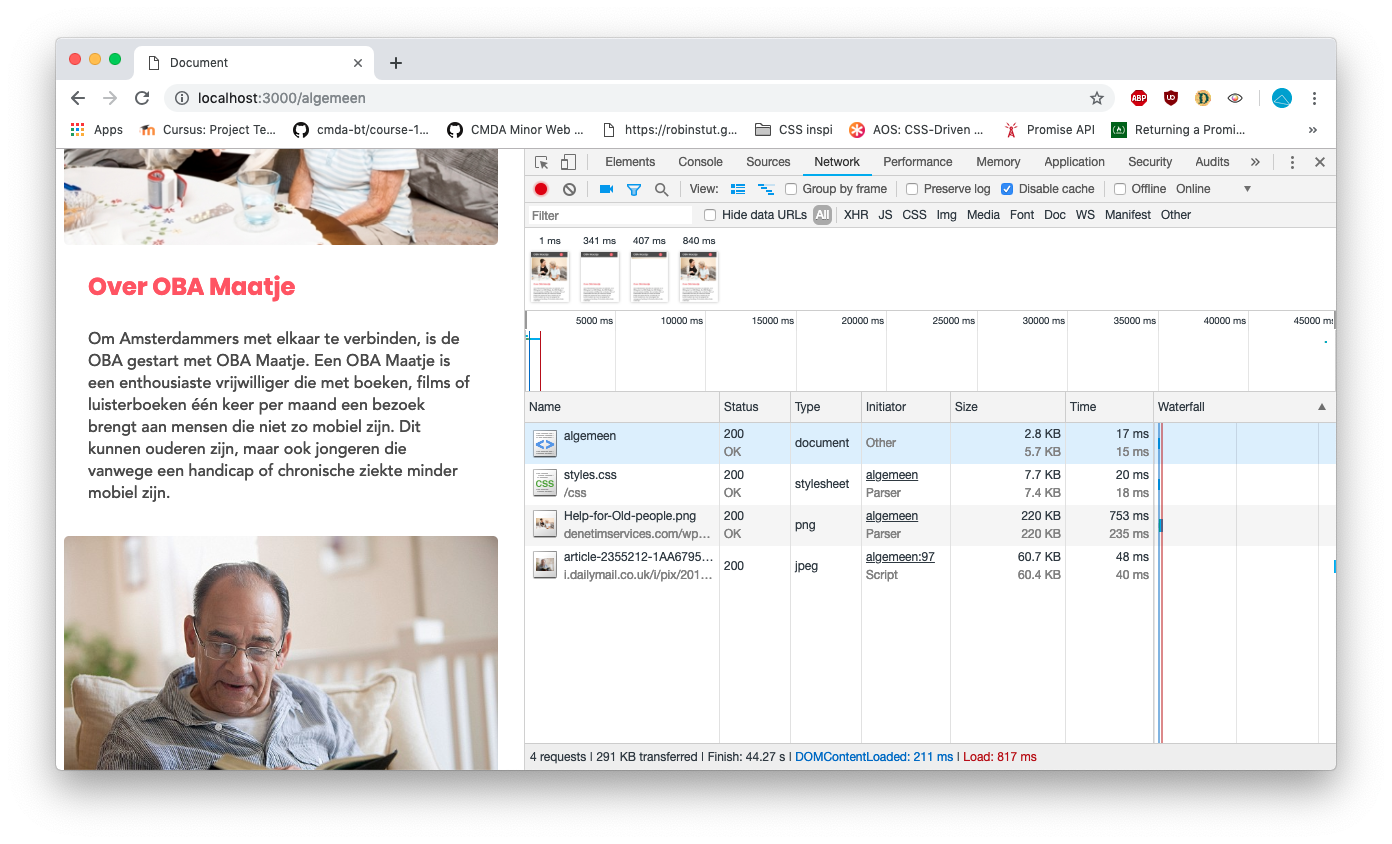The image size is (1392, 844).
Task: Select the All filter type
Action: [x=822, y=215]
